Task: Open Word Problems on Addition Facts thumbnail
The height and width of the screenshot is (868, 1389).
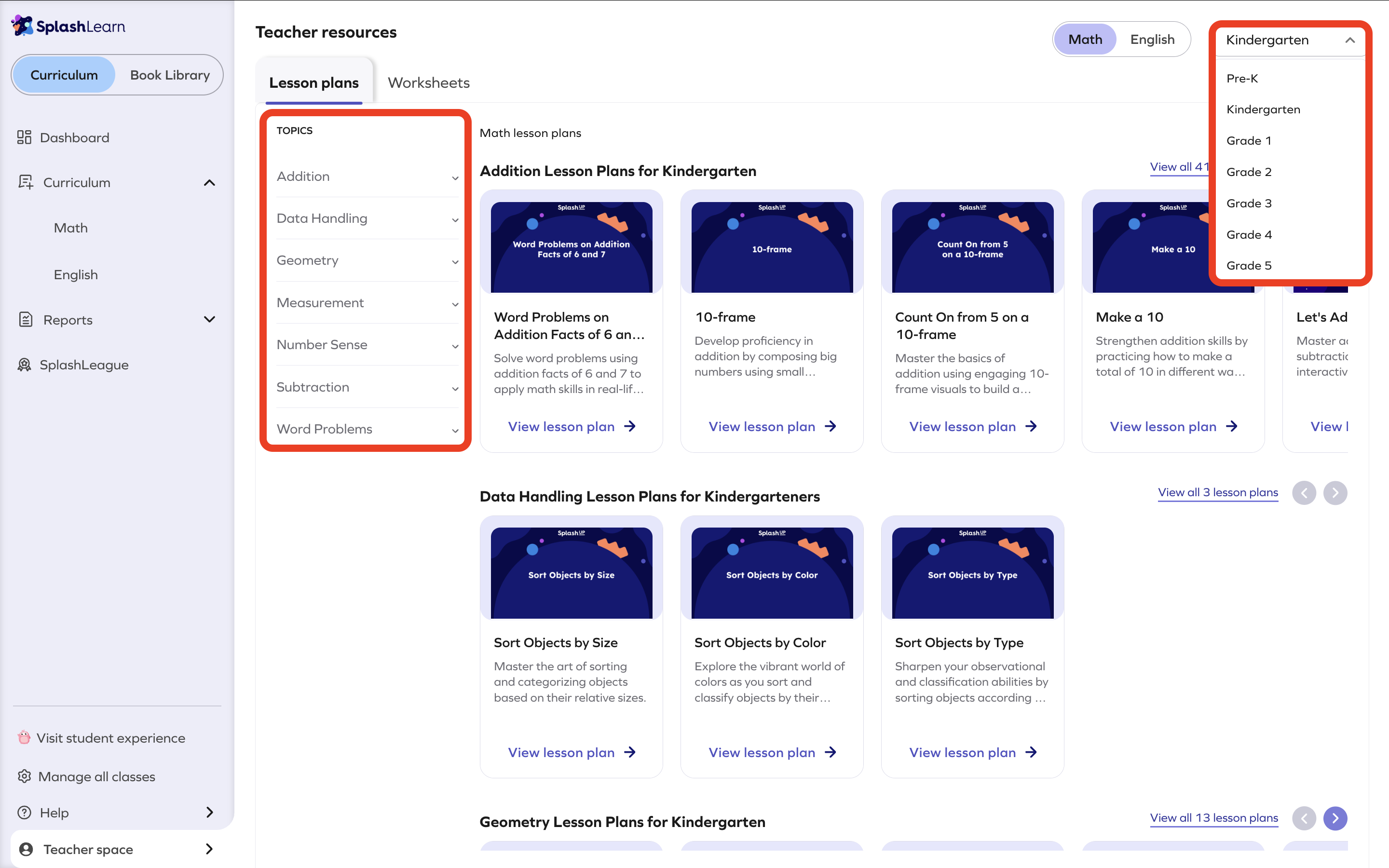Action: pyautogui.click(x=571, y=247)
